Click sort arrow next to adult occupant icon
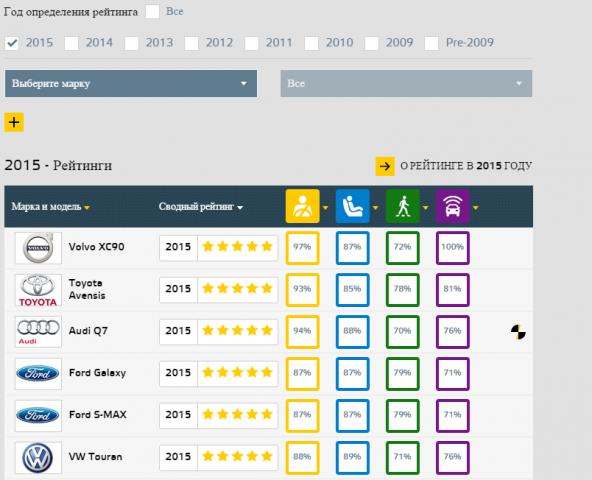The image size is (592, 480). pos(325,207)
